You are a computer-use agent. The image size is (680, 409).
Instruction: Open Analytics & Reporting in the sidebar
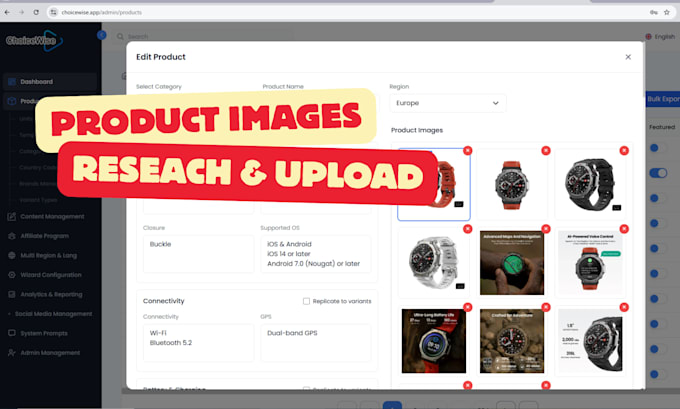50,294
